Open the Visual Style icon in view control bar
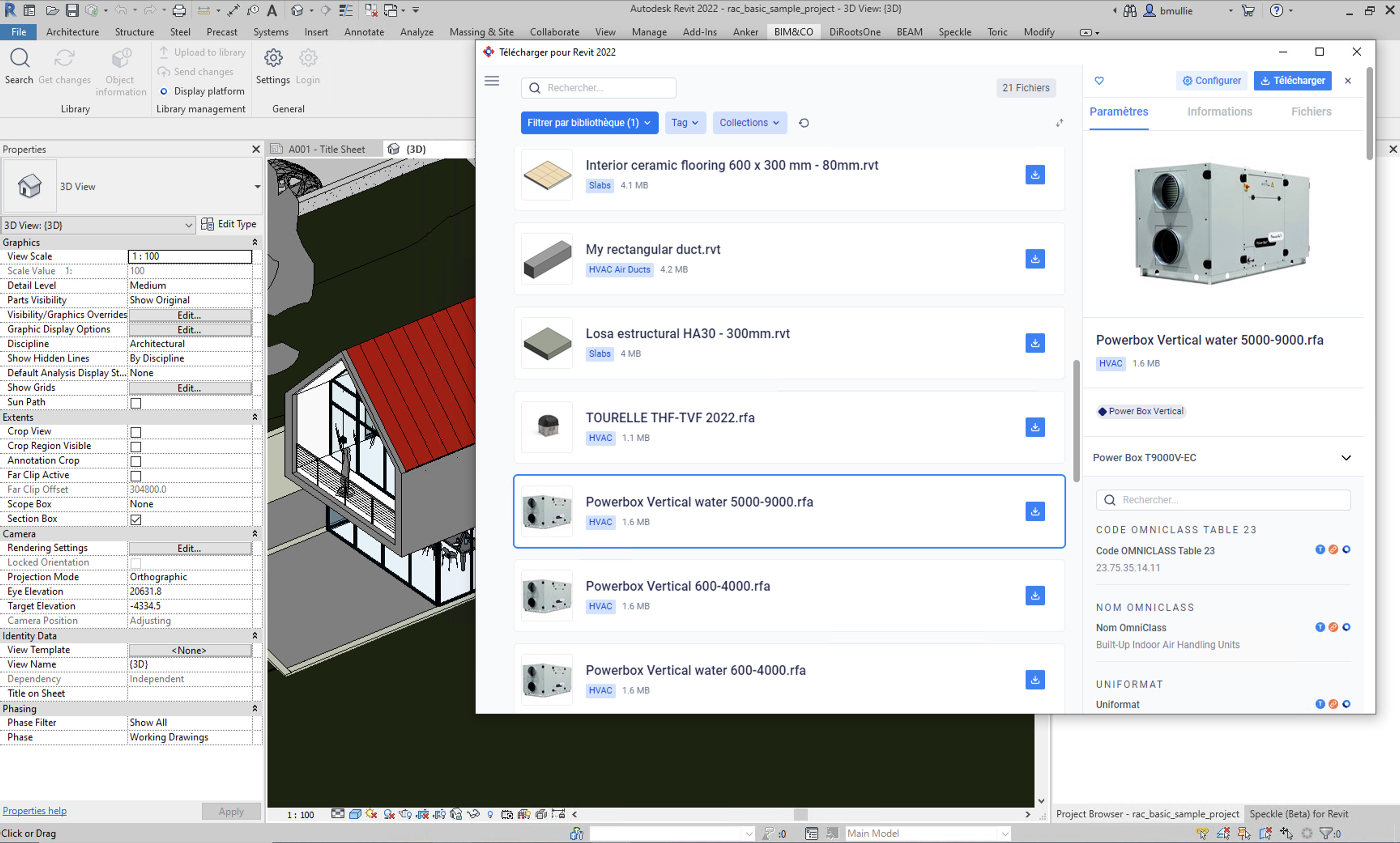The height and width of the screenshot is (843, 1400). [355, 814]
